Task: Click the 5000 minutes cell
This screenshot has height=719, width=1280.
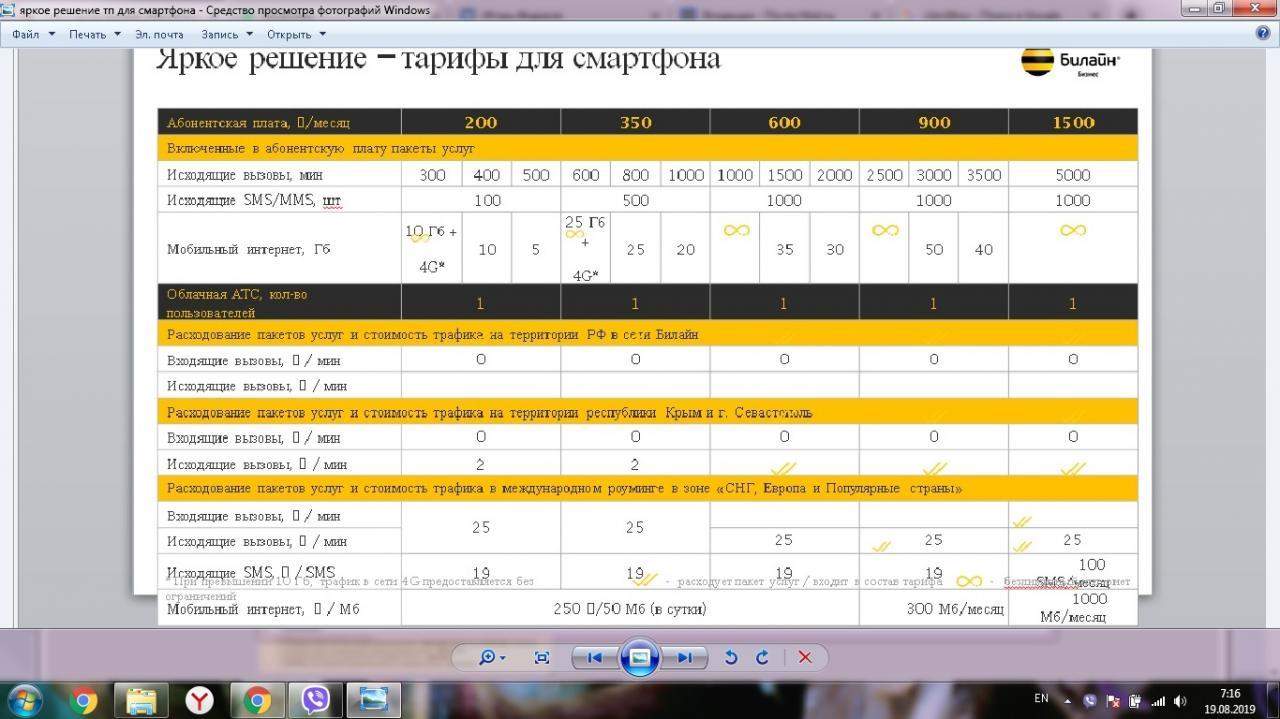Action: click(x=1073, y=174)
